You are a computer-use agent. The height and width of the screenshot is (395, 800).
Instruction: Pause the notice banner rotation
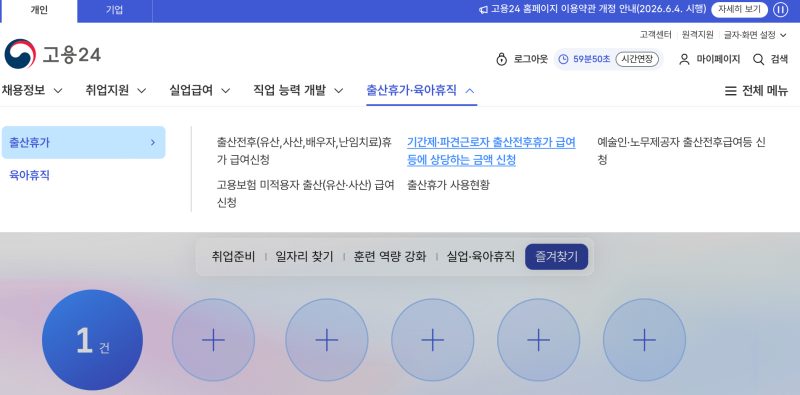point(781,9)
